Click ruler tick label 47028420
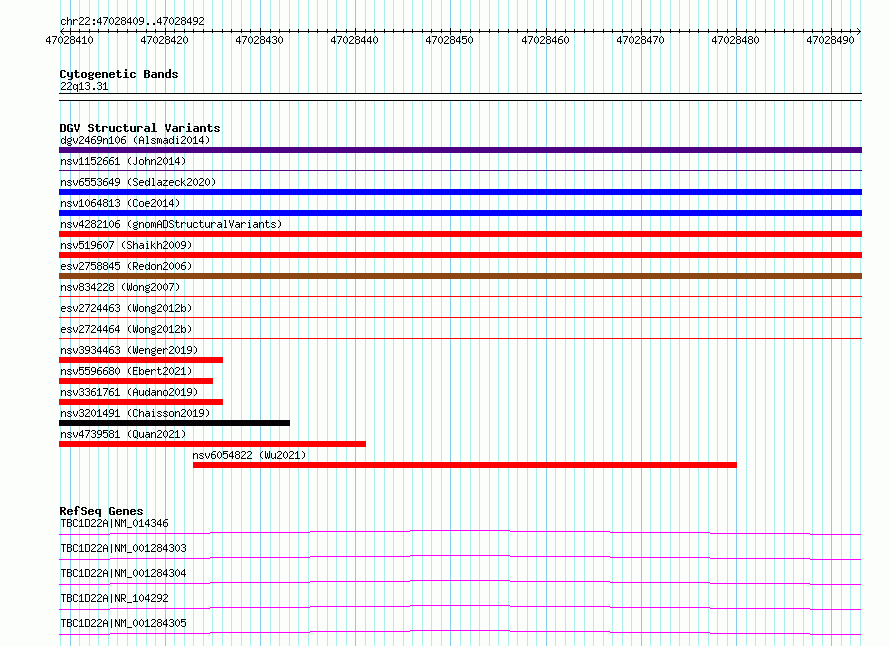 pos(164,40)
